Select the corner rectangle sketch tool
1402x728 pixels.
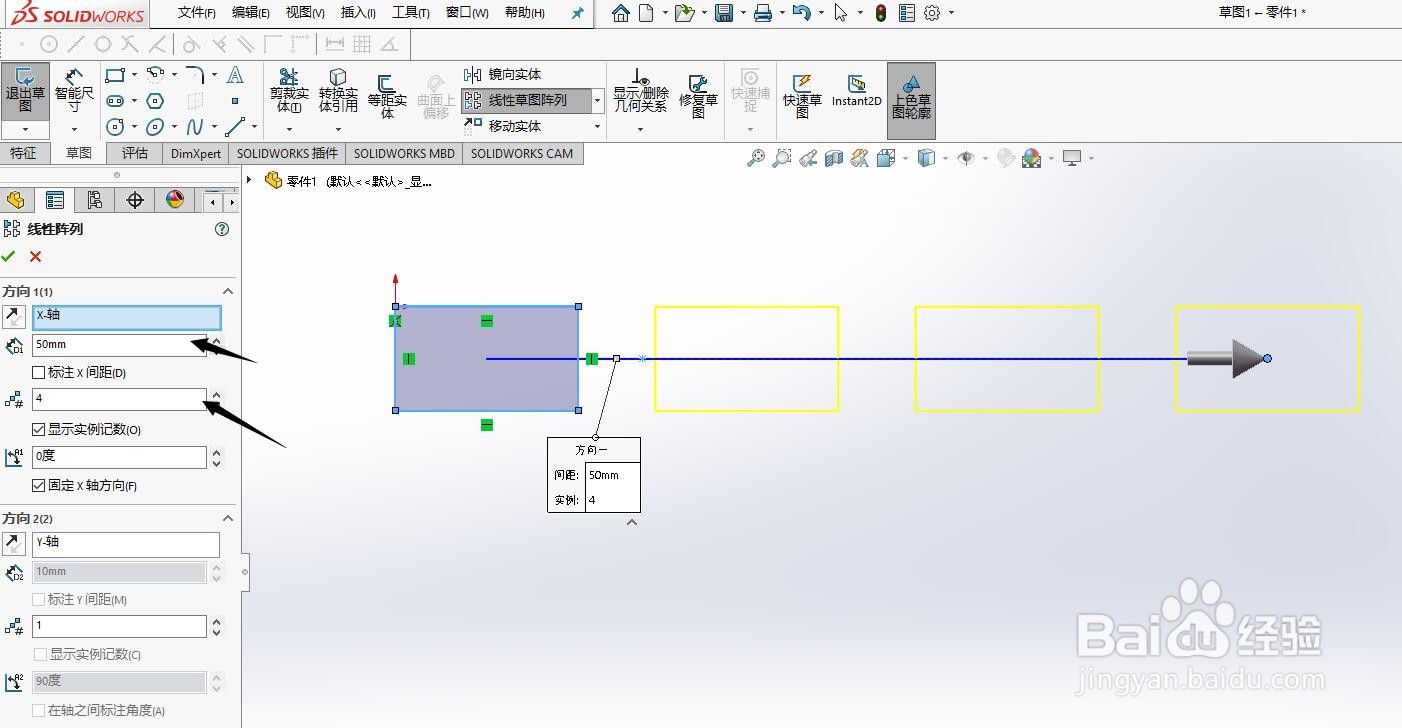[x=115, y=74]
